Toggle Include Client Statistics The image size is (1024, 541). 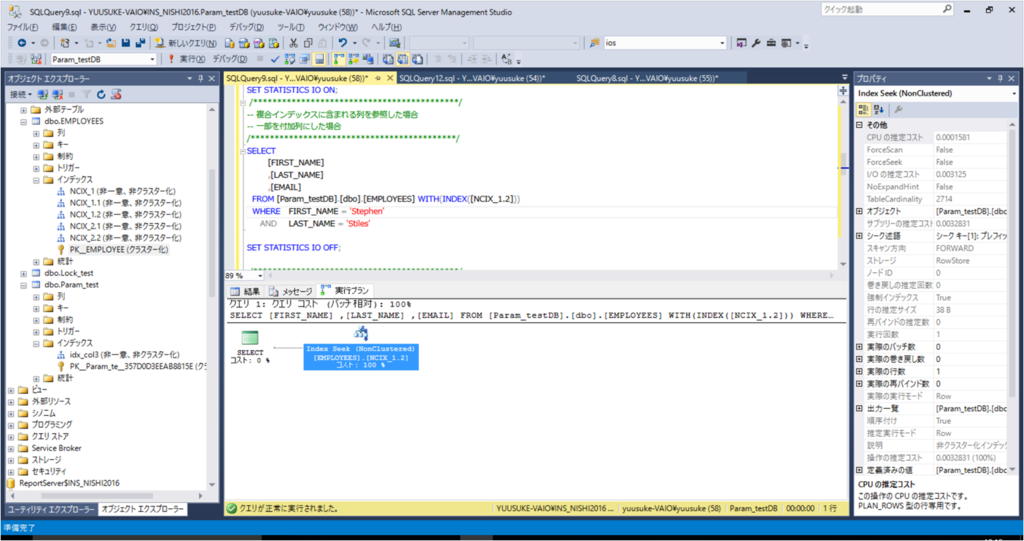pos(368,59)
